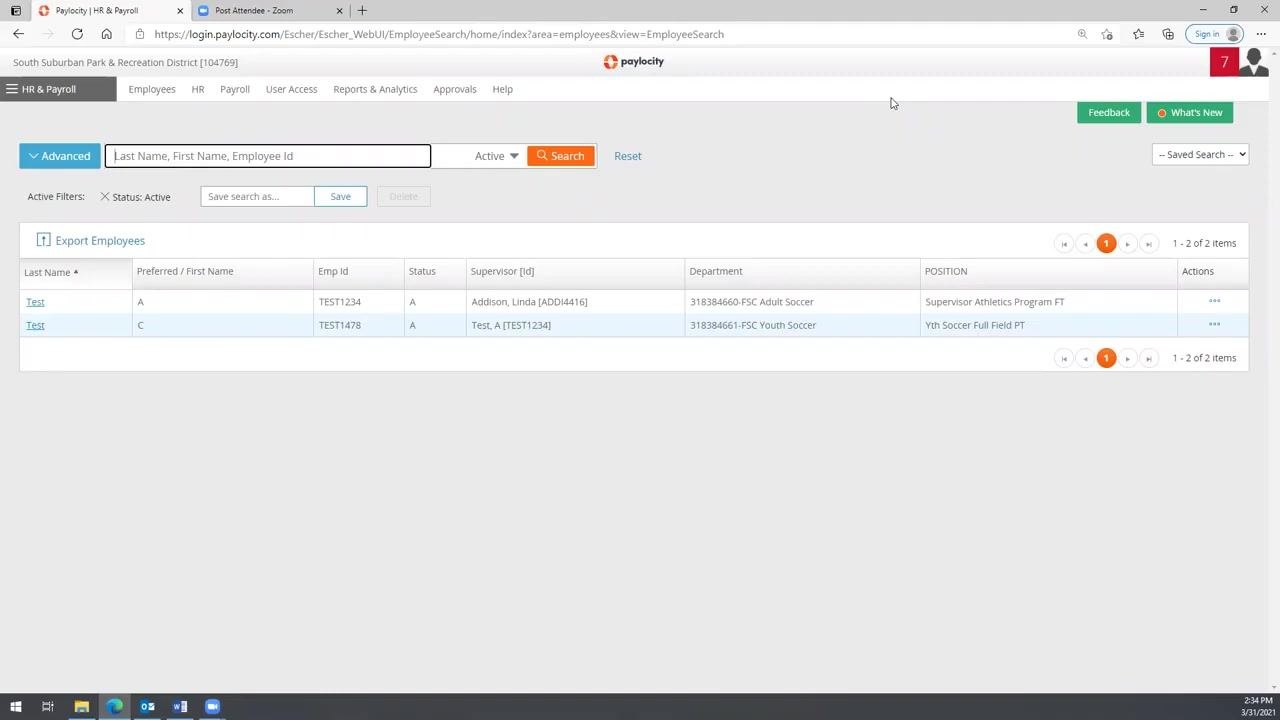This screenshot has height=720, width=1280.
Task: Open Zoom from taskbar
Action: (212, 707)
